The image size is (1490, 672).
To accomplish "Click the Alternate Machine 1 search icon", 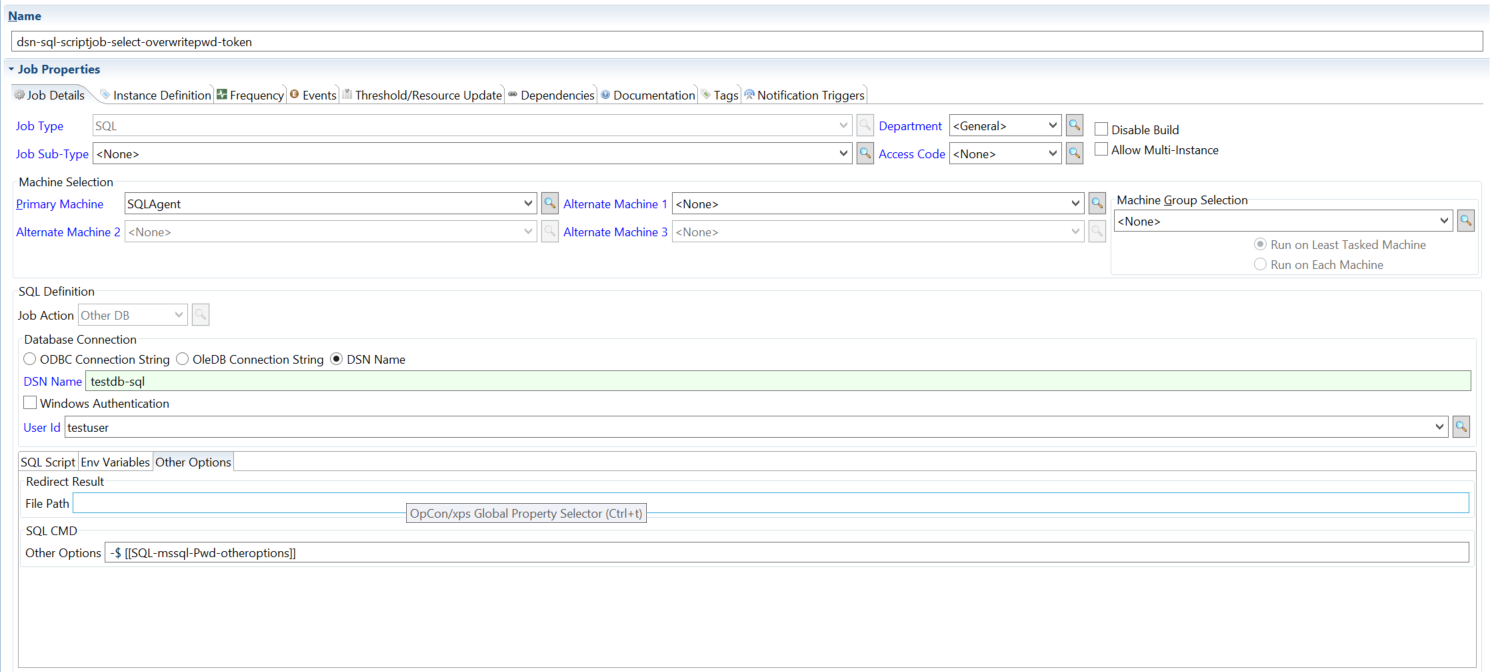I will click(1097, 204).
